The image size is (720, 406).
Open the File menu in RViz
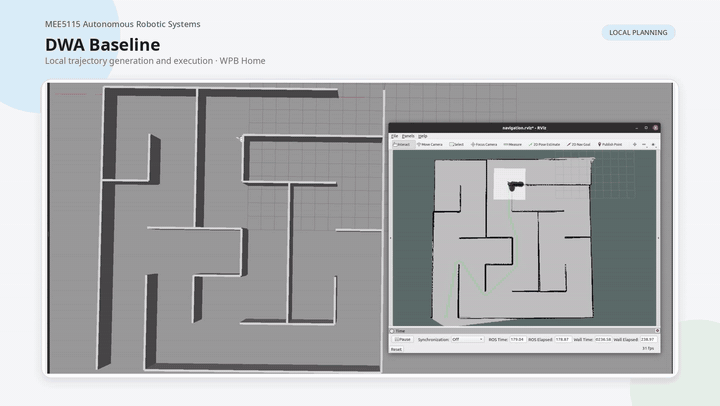click(394, 136)
